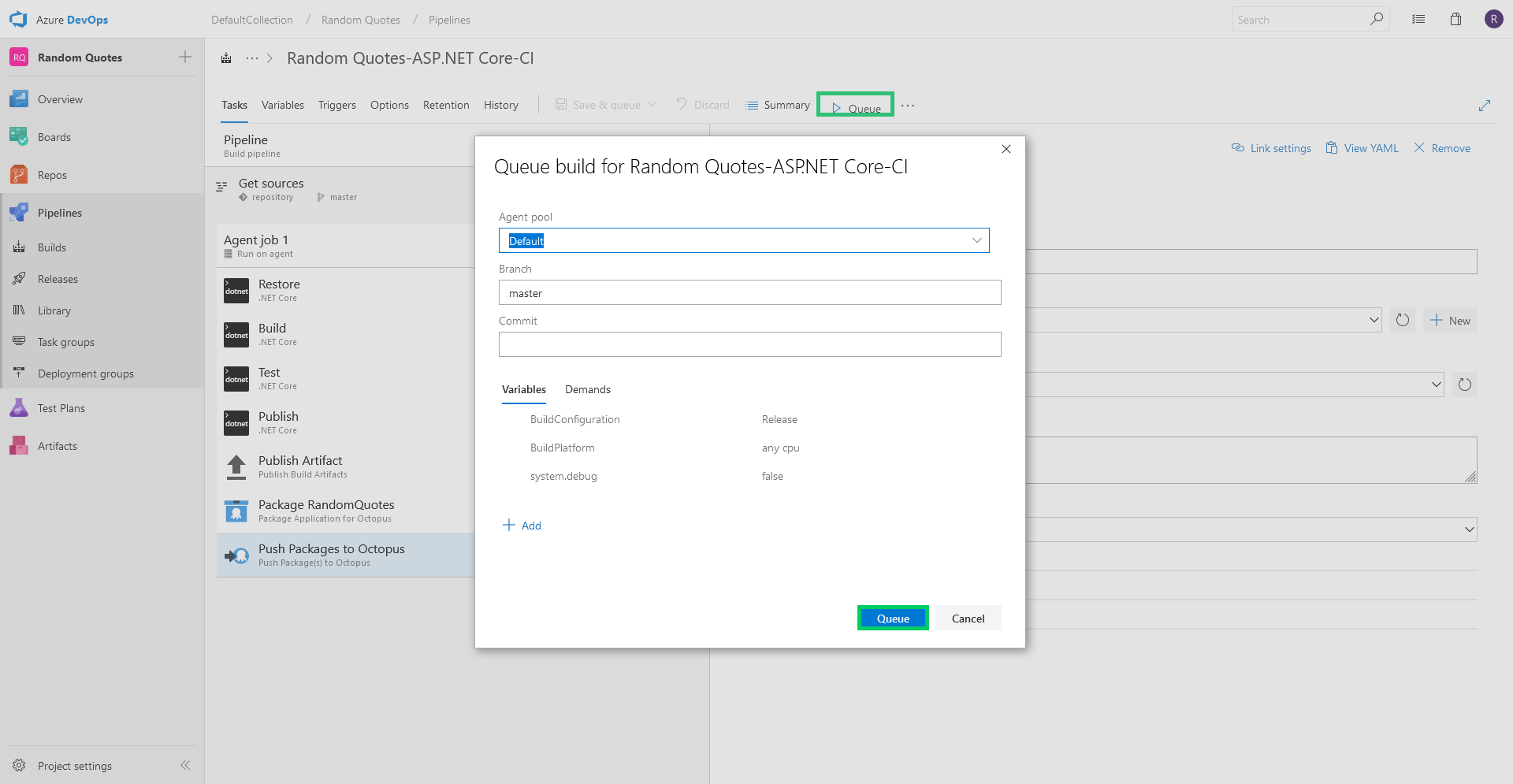Remove the selected task

pyautogui.click(x=1442, y=148)
